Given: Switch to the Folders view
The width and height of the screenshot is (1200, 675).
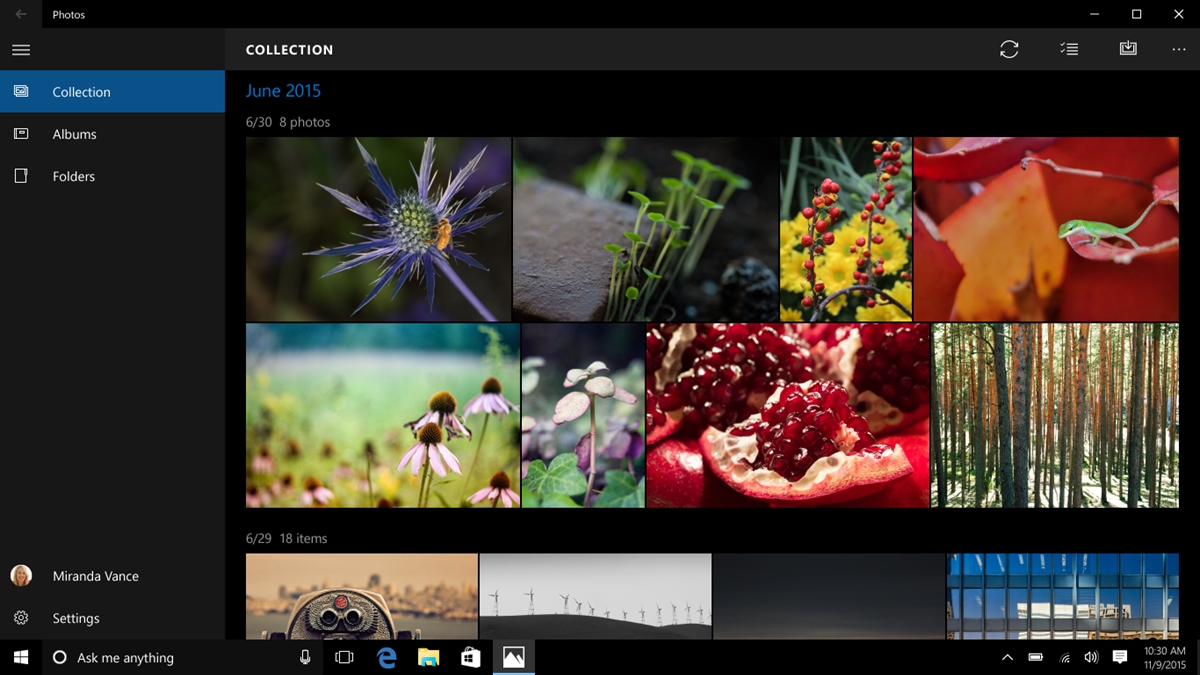Looking at the screenshot, I should point(73,175).
